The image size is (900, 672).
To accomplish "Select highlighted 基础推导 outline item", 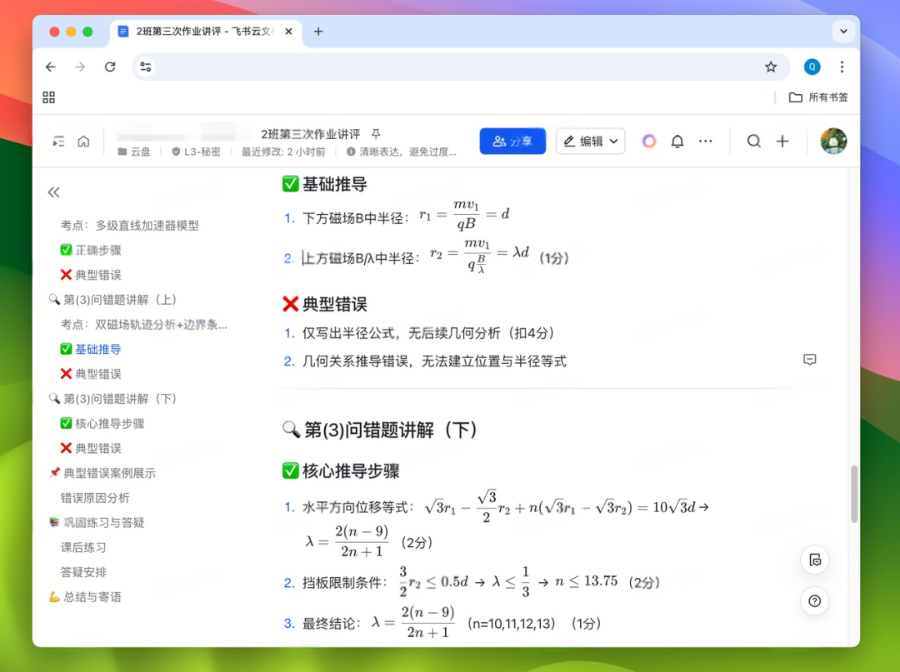I will [x=91, y=349].
